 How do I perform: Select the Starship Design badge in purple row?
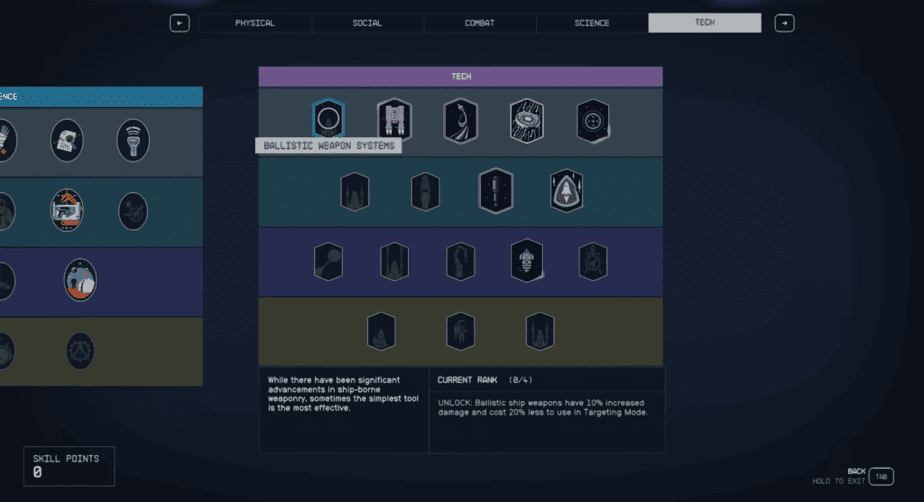point(527,260)
